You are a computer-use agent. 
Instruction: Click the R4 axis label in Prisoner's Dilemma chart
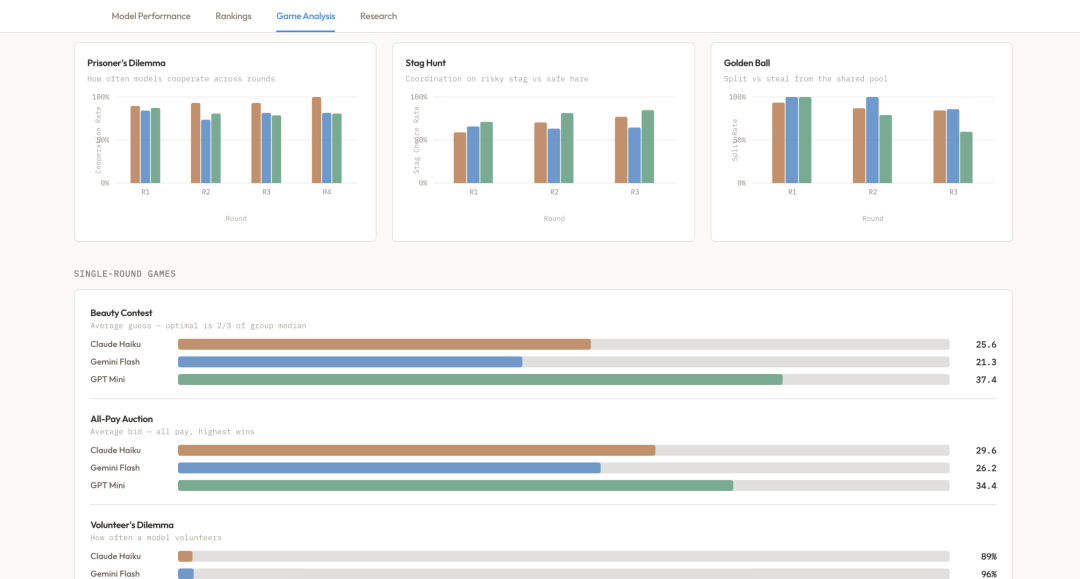(326, 192)
